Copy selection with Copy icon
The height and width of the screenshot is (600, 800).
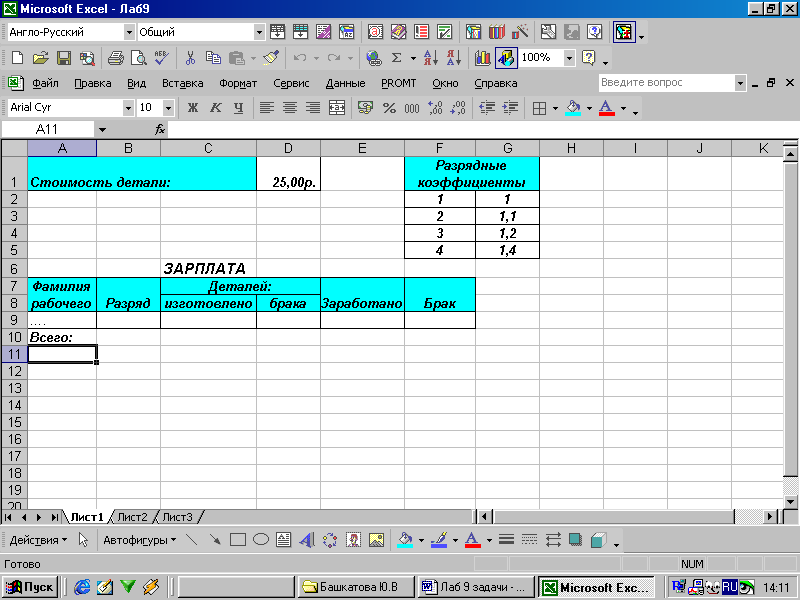[x=213, y=58]
